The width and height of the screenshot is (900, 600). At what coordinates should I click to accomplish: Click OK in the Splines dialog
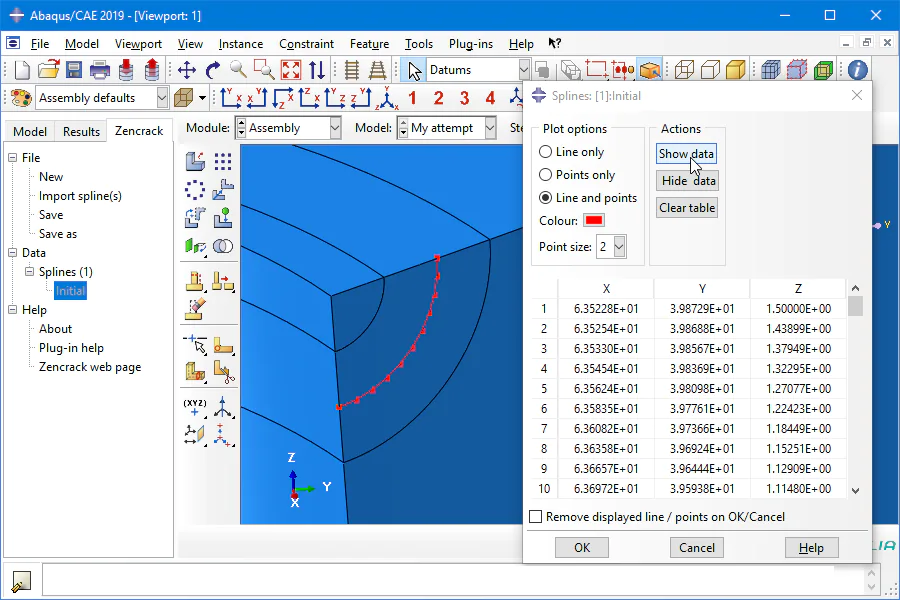pyautogui.click(x=582, y=548)
